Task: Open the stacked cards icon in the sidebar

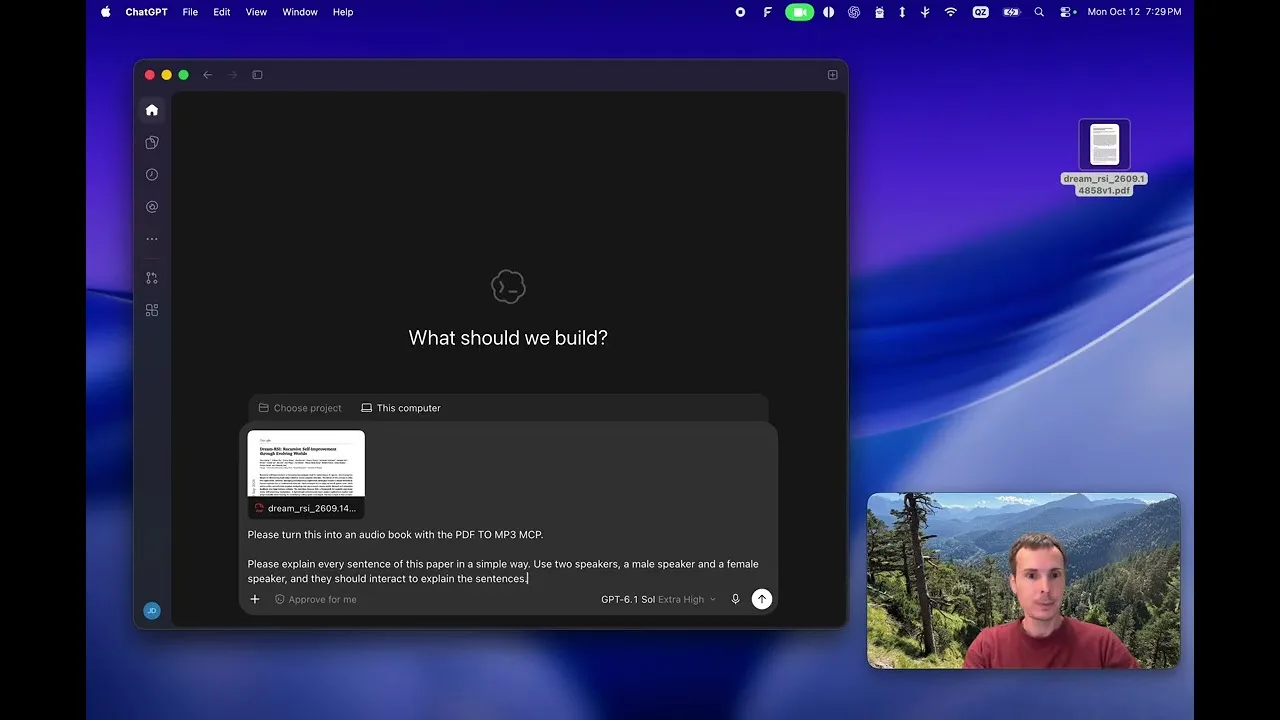Action: pos(152,143)
